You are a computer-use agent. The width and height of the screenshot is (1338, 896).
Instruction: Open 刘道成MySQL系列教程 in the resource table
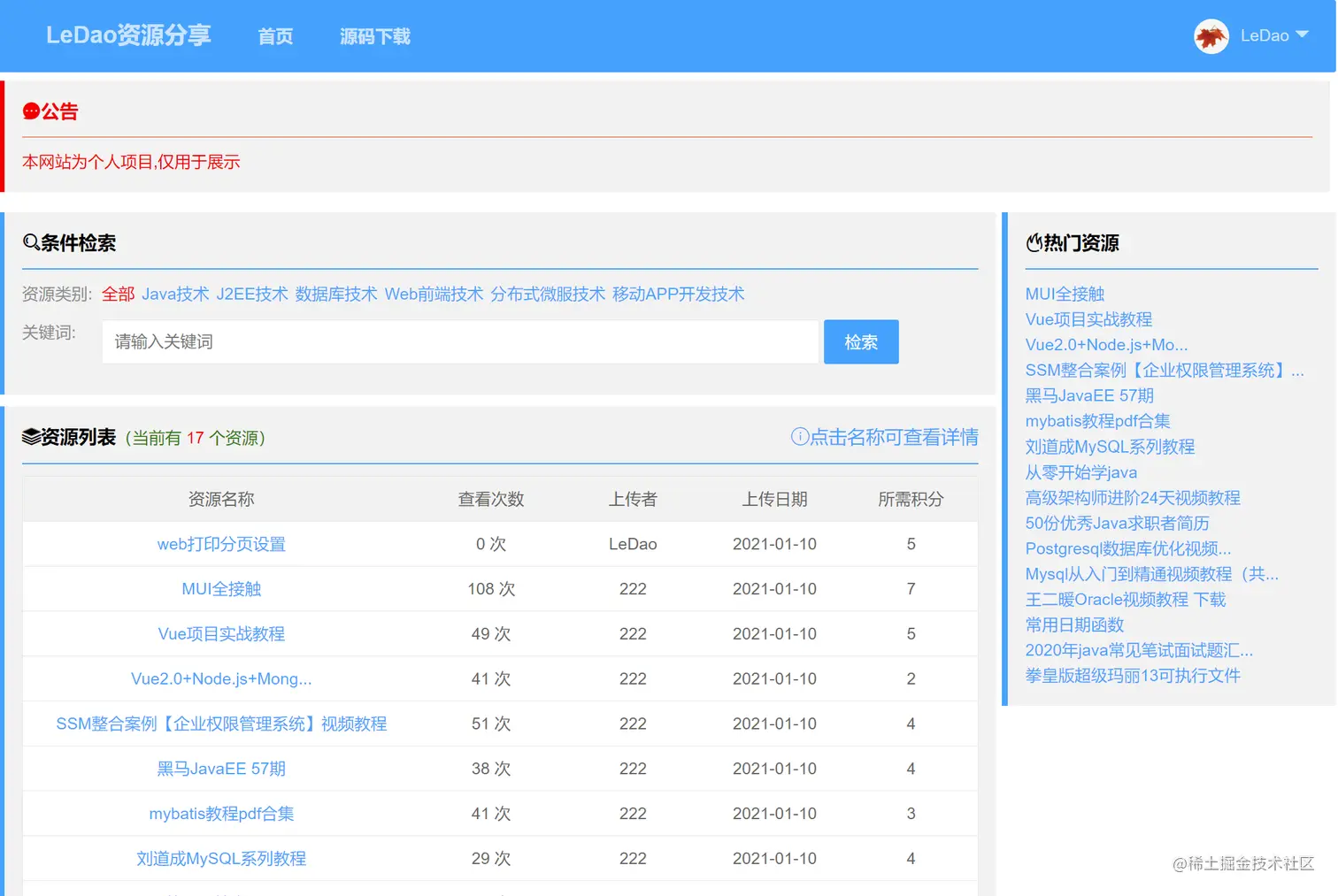pos(221,859)
